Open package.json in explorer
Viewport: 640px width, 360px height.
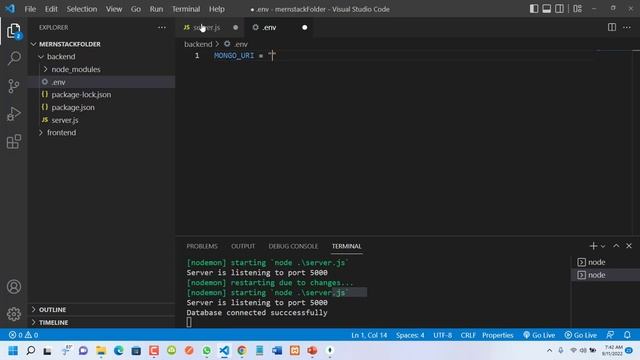point(102,107)
